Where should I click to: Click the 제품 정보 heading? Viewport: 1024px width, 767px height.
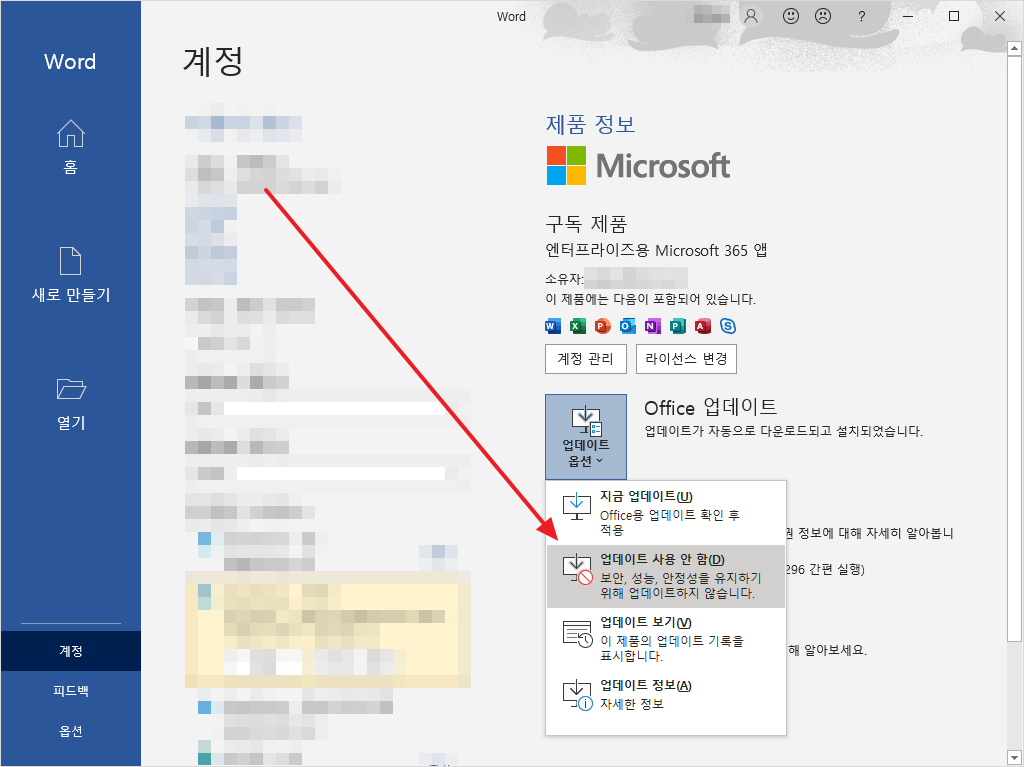(x=590, y=124)
